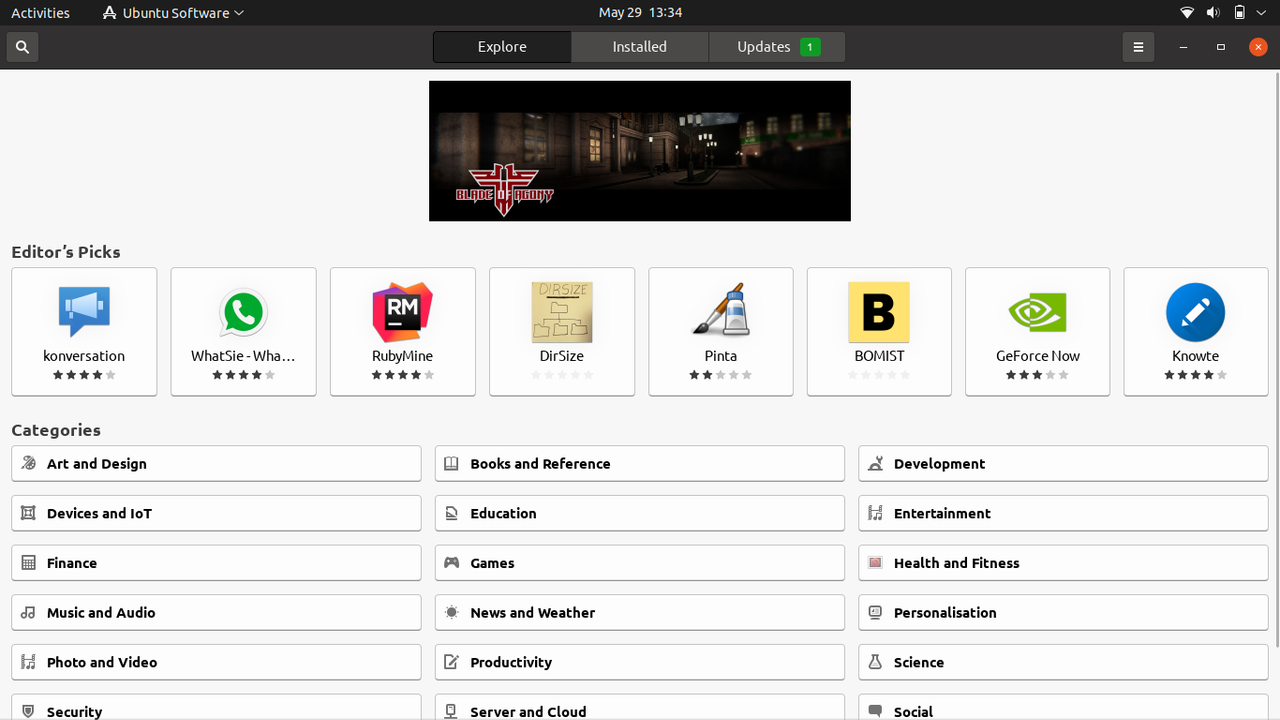
Task: Switch to the Explore tab
Action: tap(502, 47)
